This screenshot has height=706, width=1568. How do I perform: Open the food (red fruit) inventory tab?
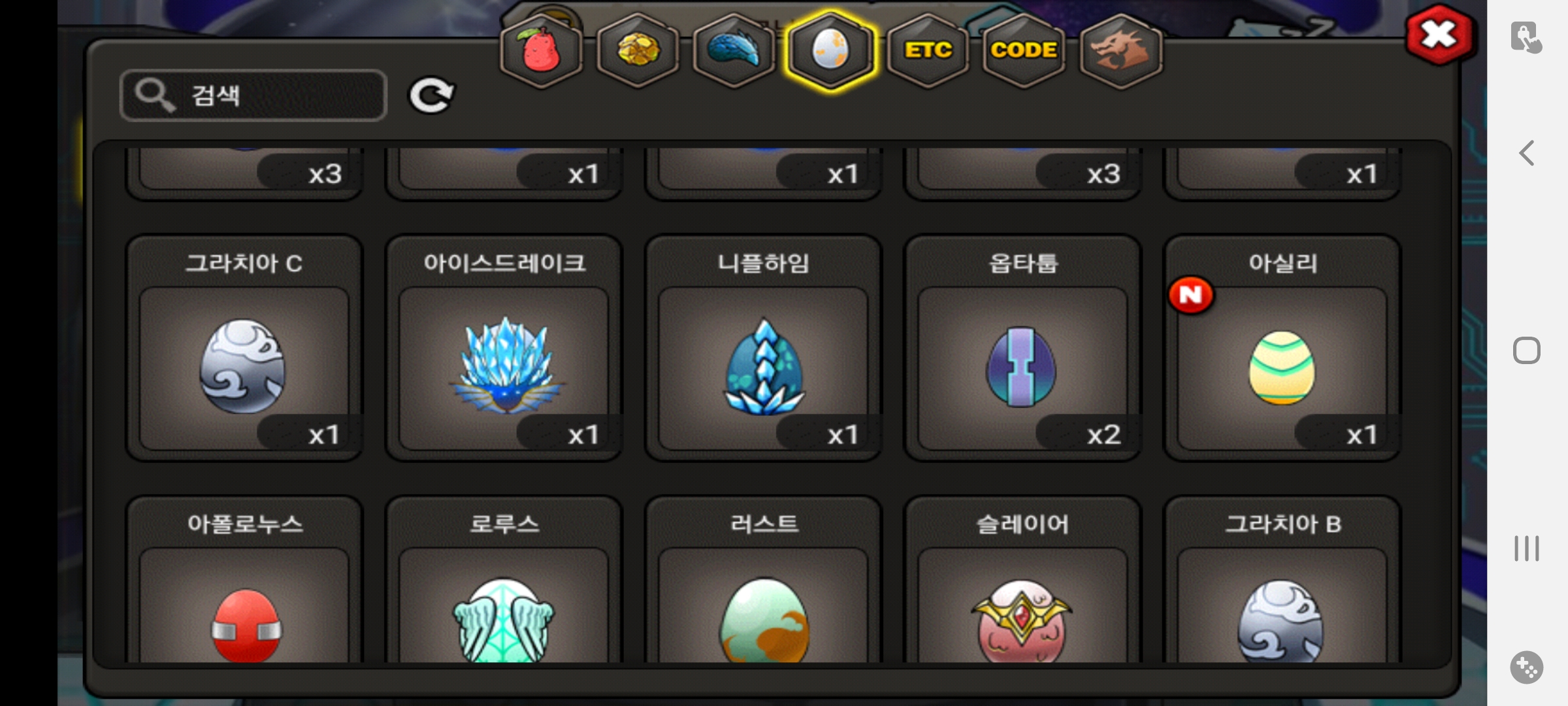point(541,50)
